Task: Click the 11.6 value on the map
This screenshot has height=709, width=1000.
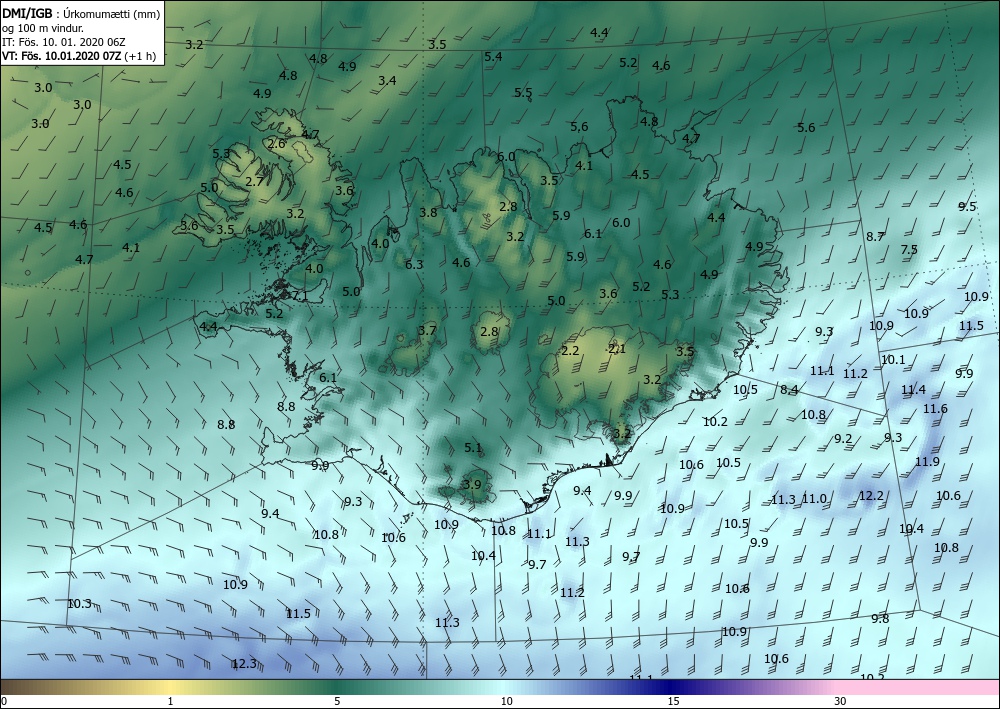Action: pyautogui.click(x=935, y=408)
